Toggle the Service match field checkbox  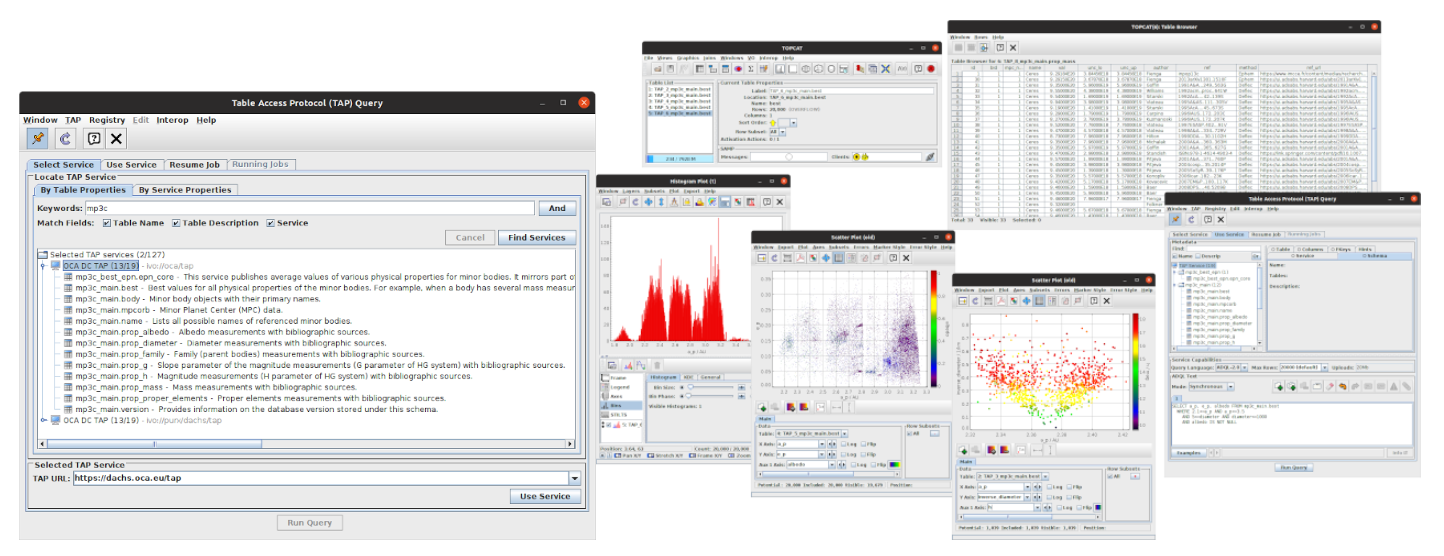pyautogui.click(x=270, y=223)
